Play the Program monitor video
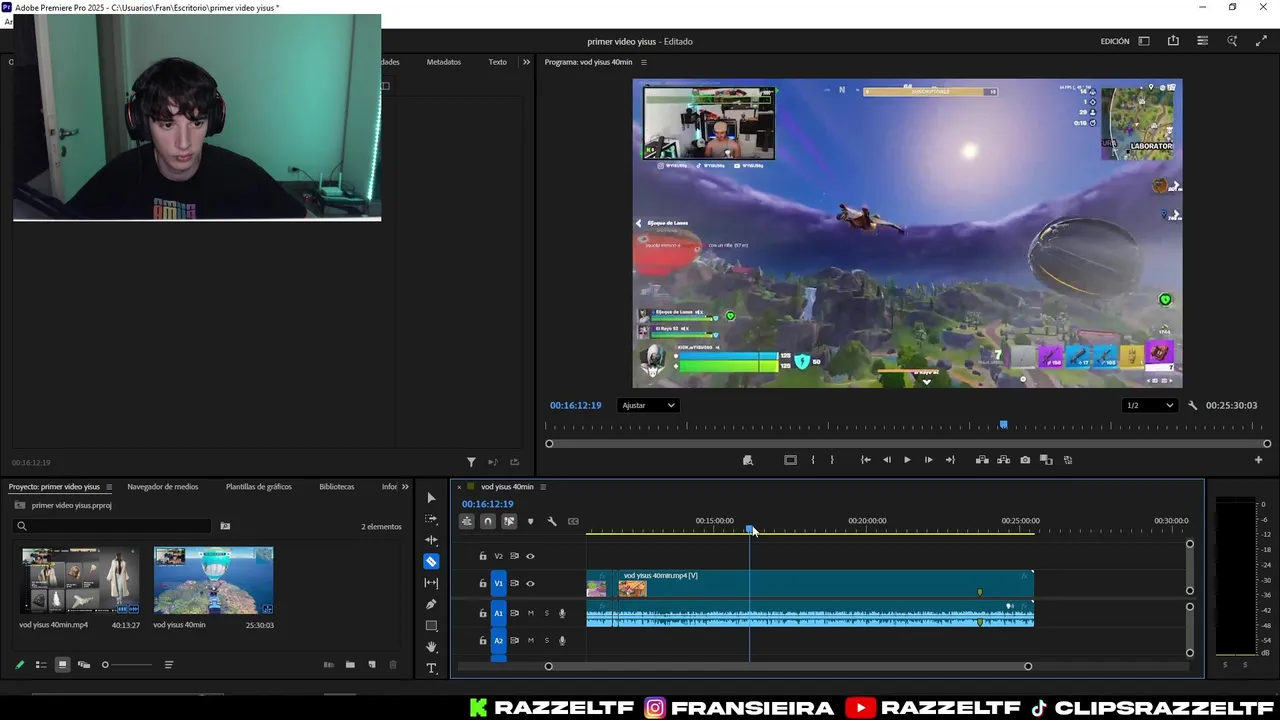This screenshot has height=720, width=1280. [x=907, y=460]
